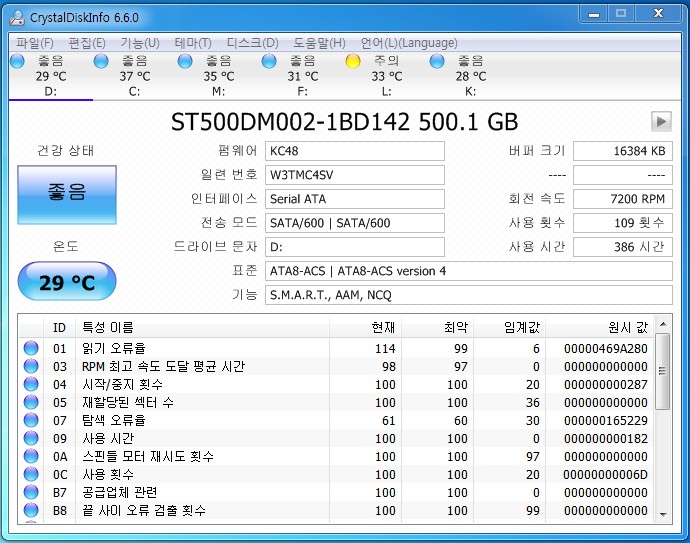This screenshot has height=543, width=690.
Task: Open the 기능(U) menu
Action: (x=140, y=43)
